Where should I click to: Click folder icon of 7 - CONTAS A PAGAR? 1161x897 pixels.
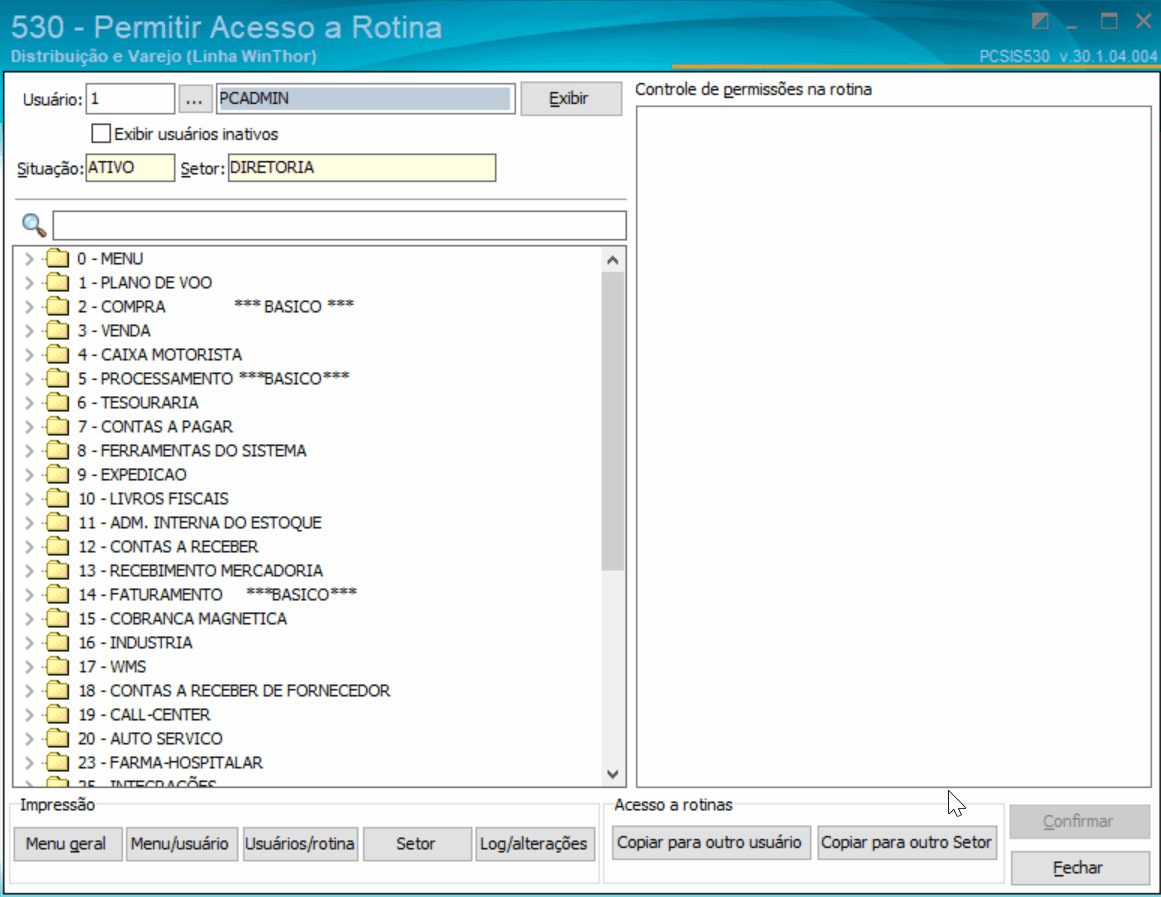pyautogui.click(x=58, y=427)
